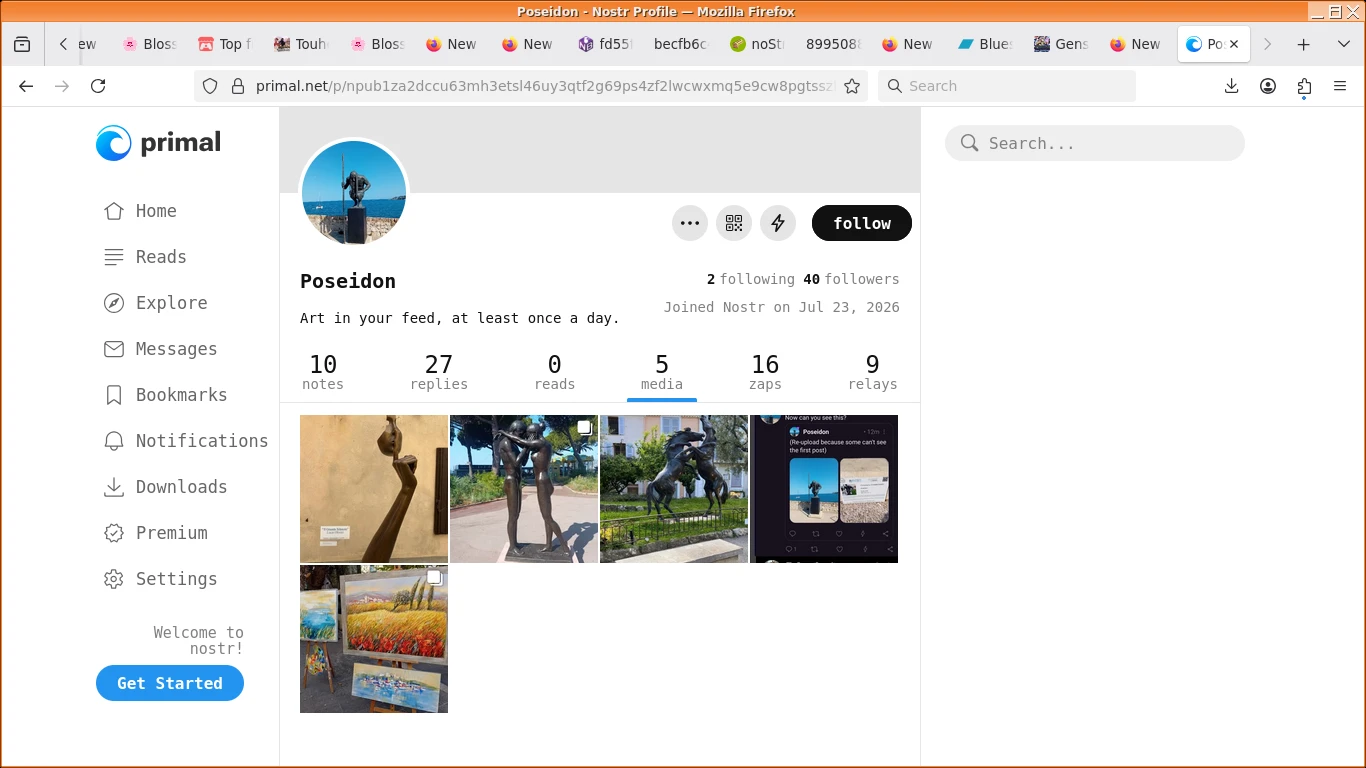Open the Premium badge icon

point(114,533)
